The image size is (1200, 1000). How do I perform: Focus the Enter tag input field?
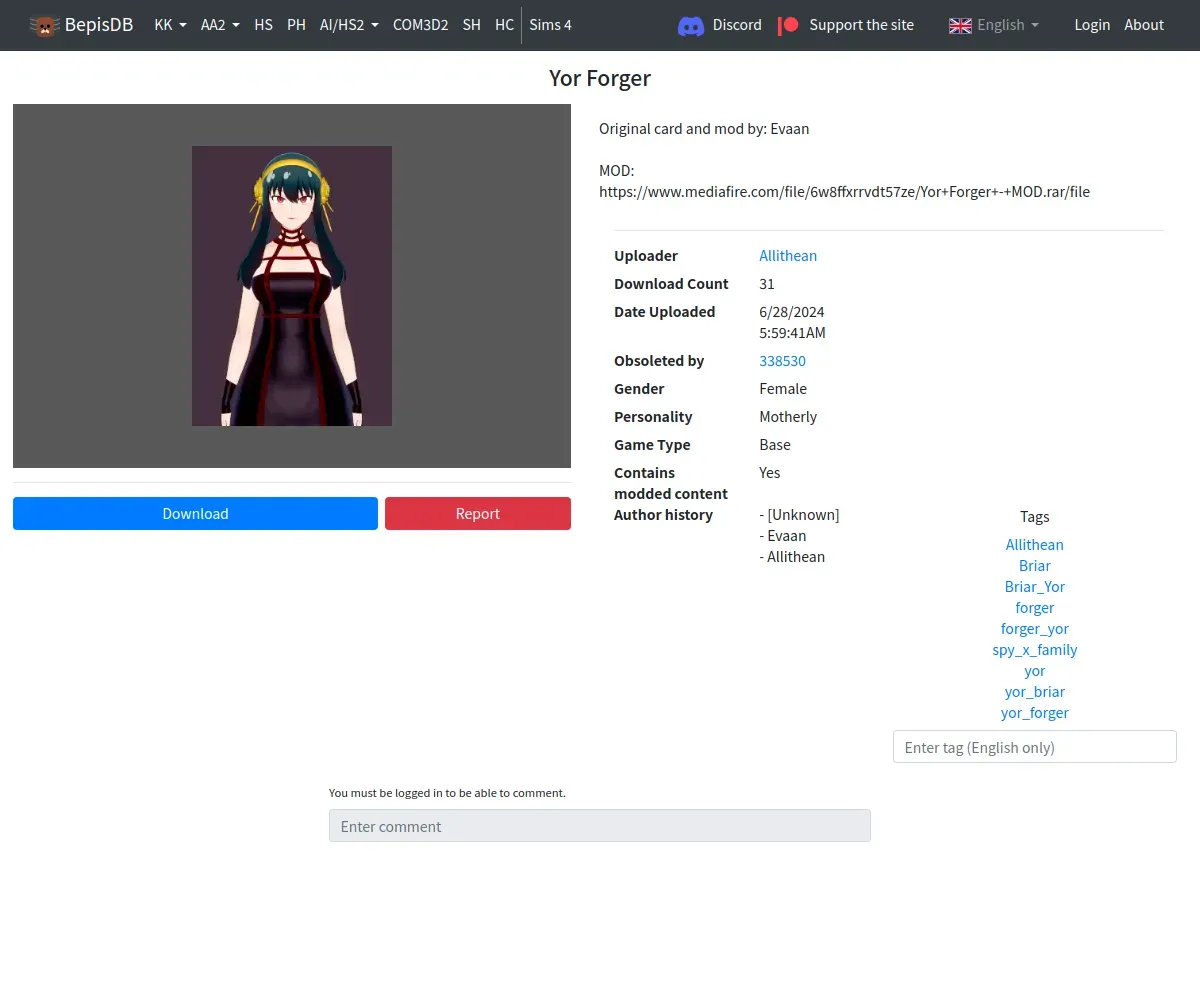click(x=1035, y=747)
